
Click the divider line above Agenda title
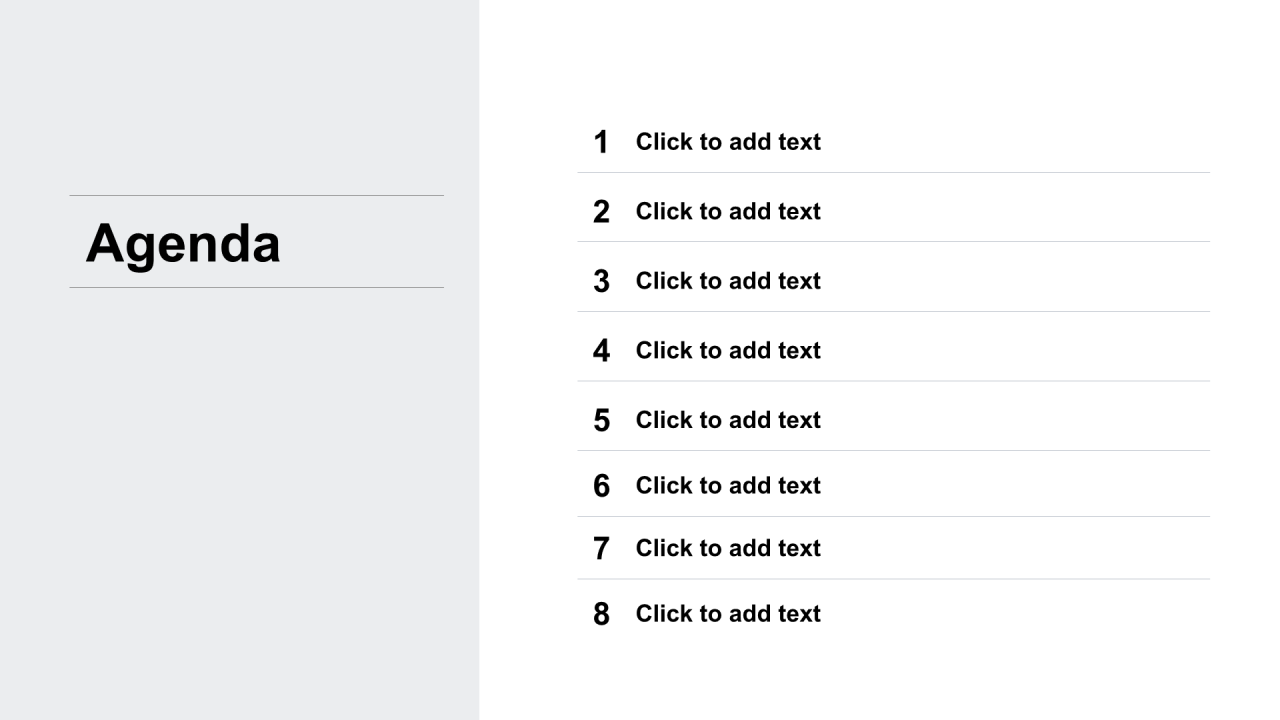pos(256,195)
